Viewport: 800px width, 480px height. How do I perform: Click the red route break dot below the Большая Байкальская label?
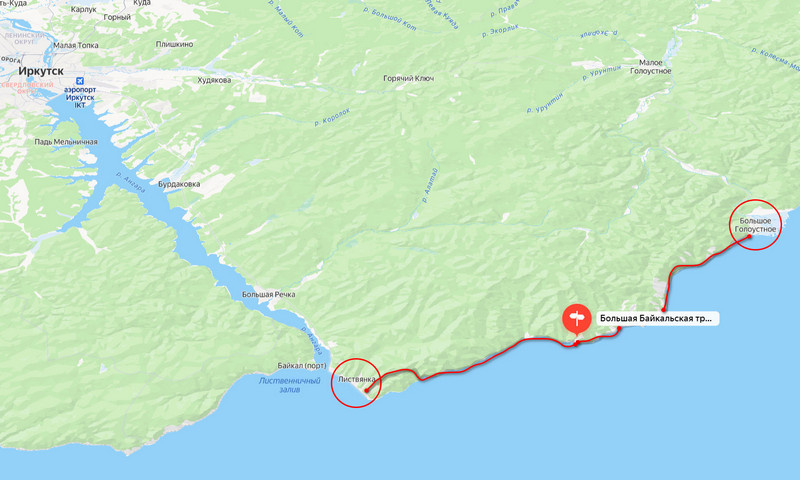coord(619,329)
